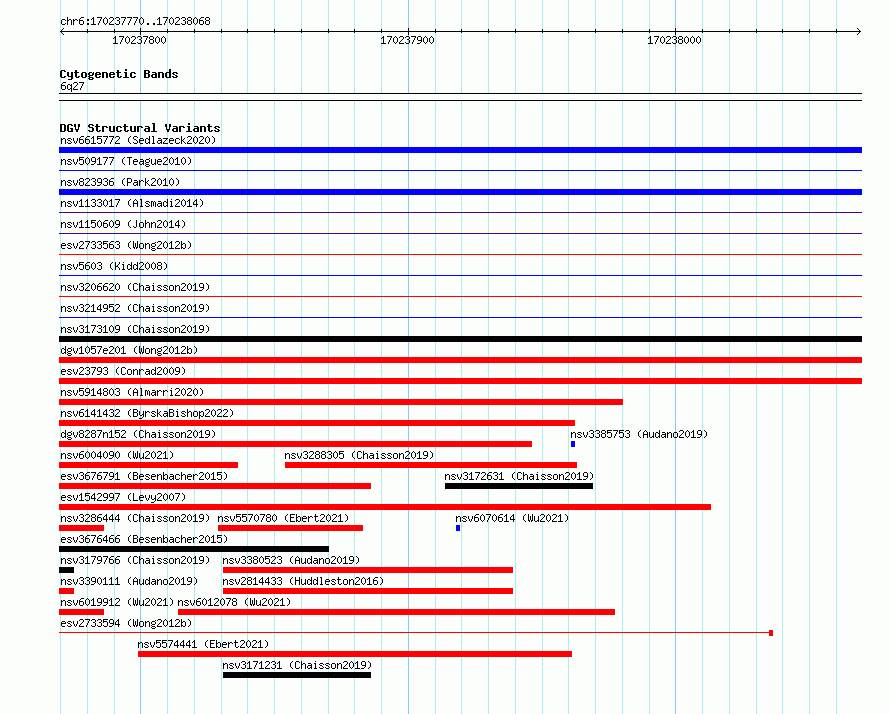
Task: Click the nsv6615772 (Sedlazeck2020) variant label
Action: [138, 140]
